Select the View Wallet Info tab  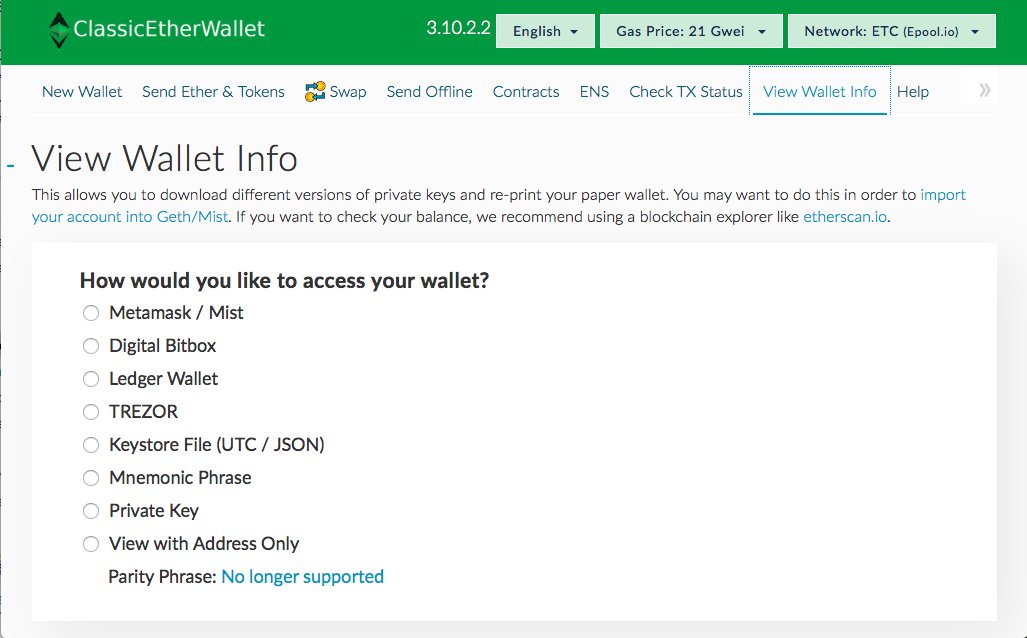click(819, 92)
